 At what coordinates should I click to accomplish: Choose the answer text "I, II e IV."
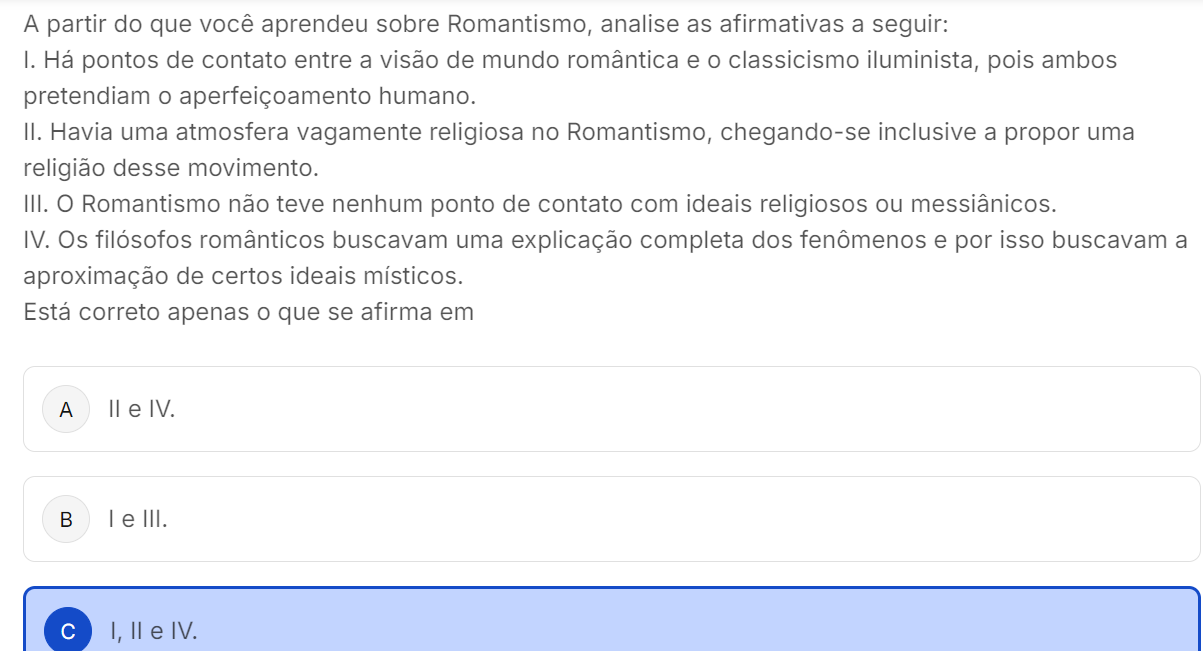[x=153, y=631]
